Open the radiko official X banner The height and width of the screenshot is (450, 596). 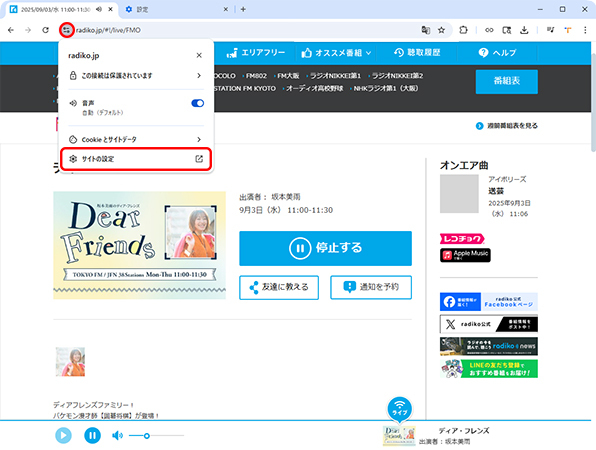(x=489, y=324)
